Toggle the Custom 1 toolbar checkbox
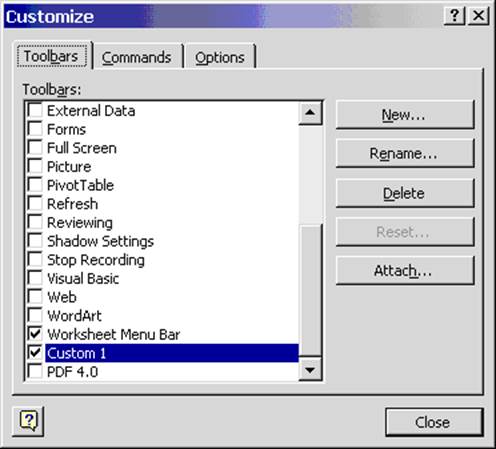 pos(35,352)
